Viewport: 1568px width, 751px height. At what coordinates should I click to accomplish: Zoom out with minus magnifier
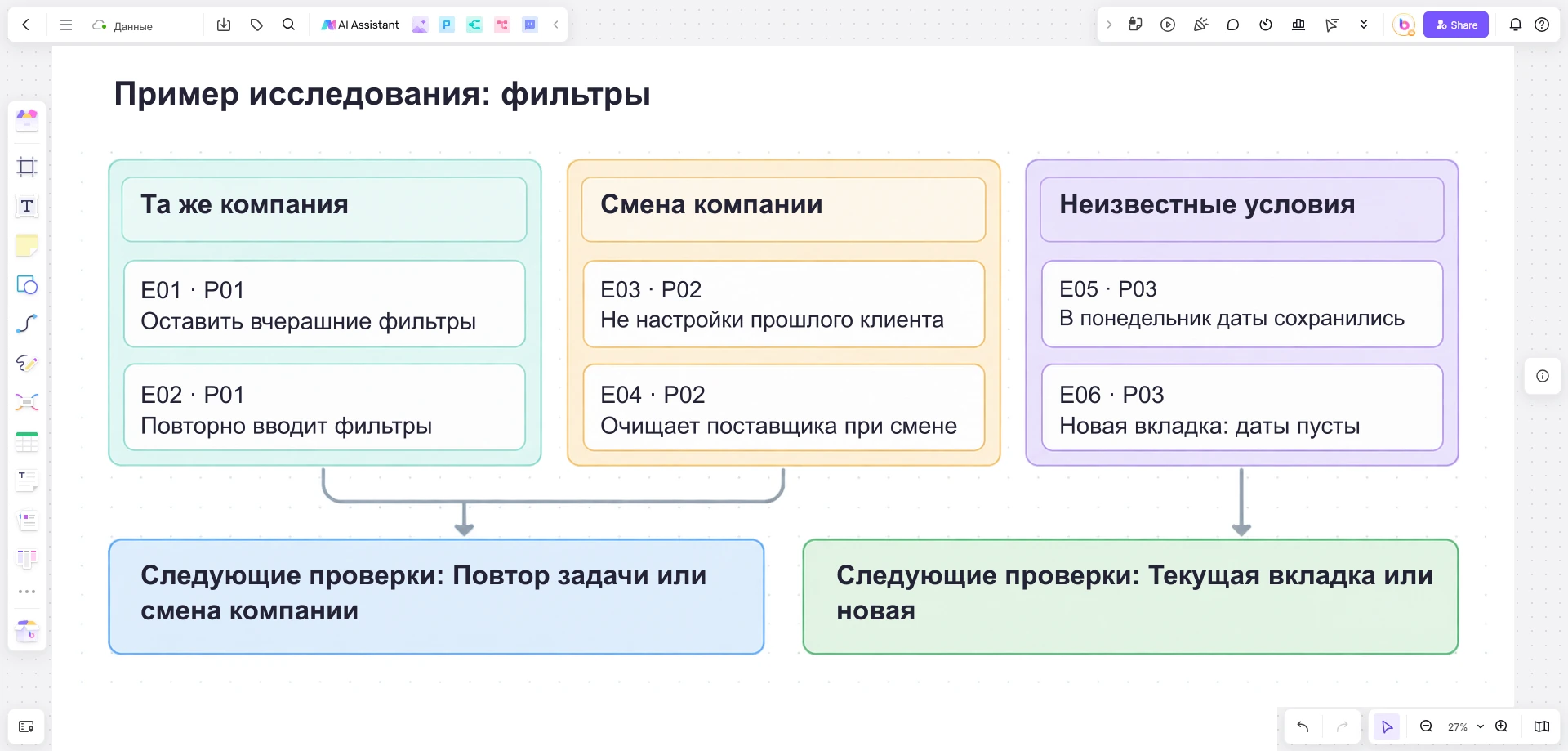tap(1426, 726)
